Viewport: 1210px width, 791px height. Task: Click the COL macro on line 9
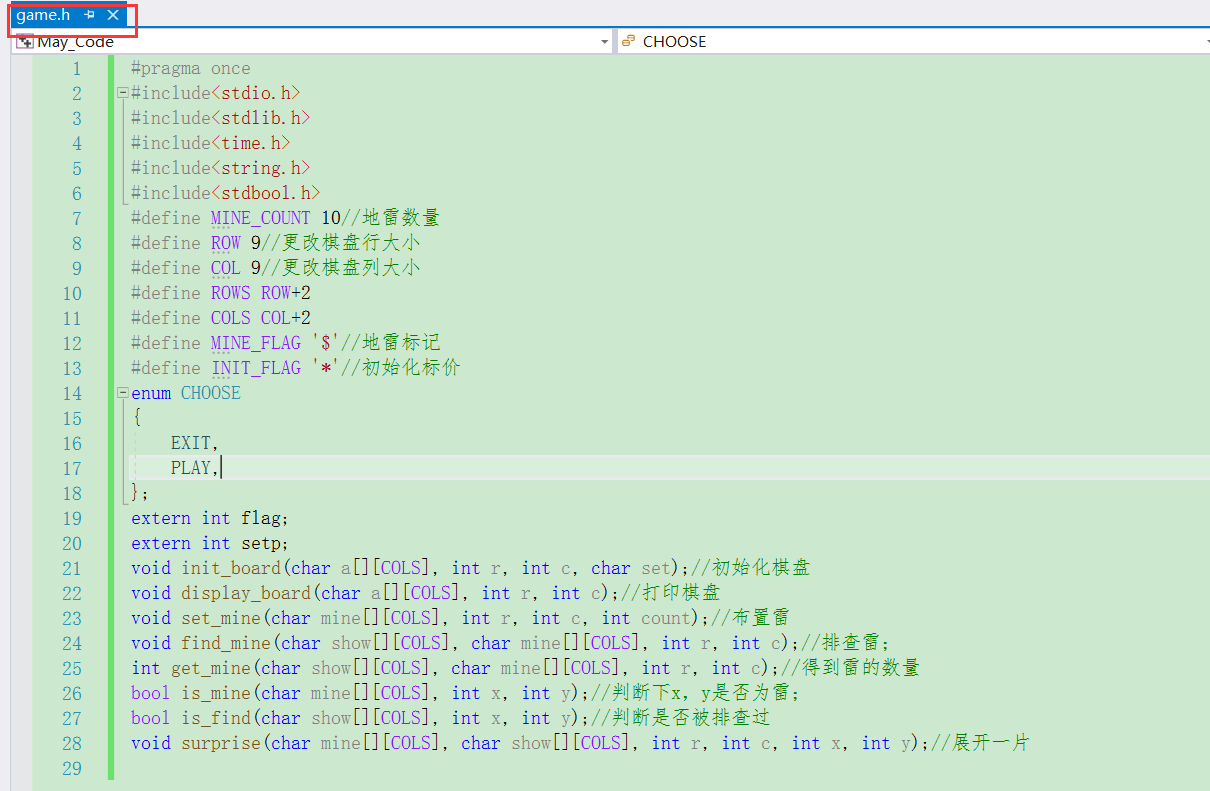(x=226, y=268)
